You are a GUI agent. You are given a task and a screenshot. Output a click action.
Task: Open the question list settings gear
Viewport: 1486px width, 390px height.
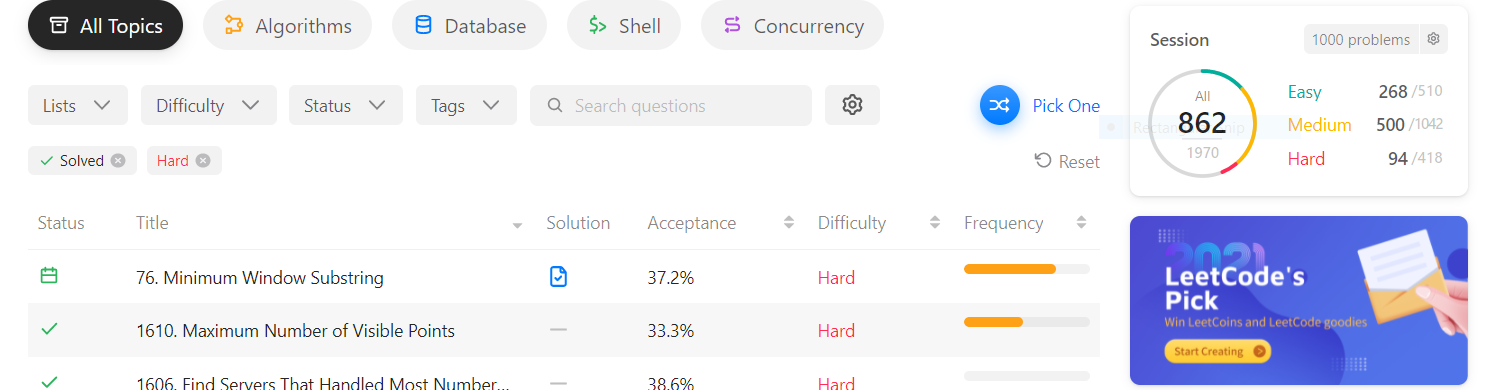tap(852, 105)
